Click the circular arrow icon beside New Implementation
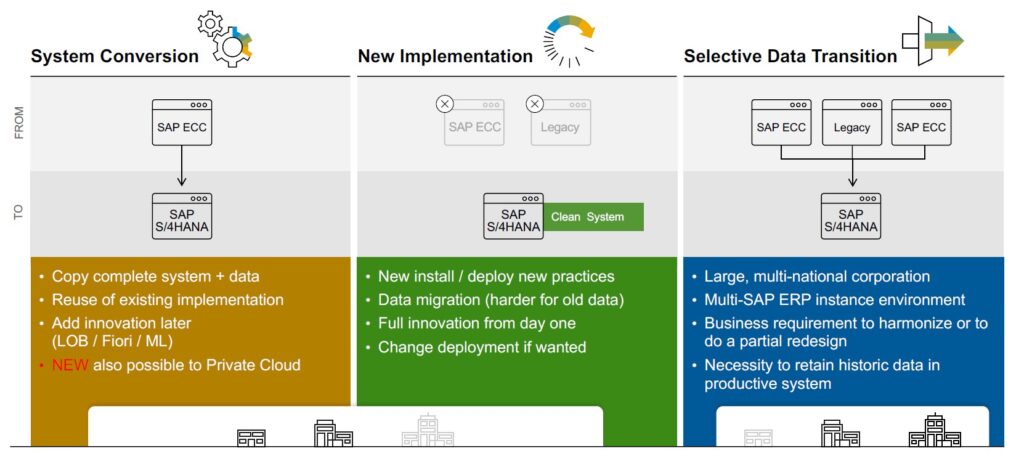Viewport: 1024px width, 456px height. pyautogui.click(x=569, y=41)
